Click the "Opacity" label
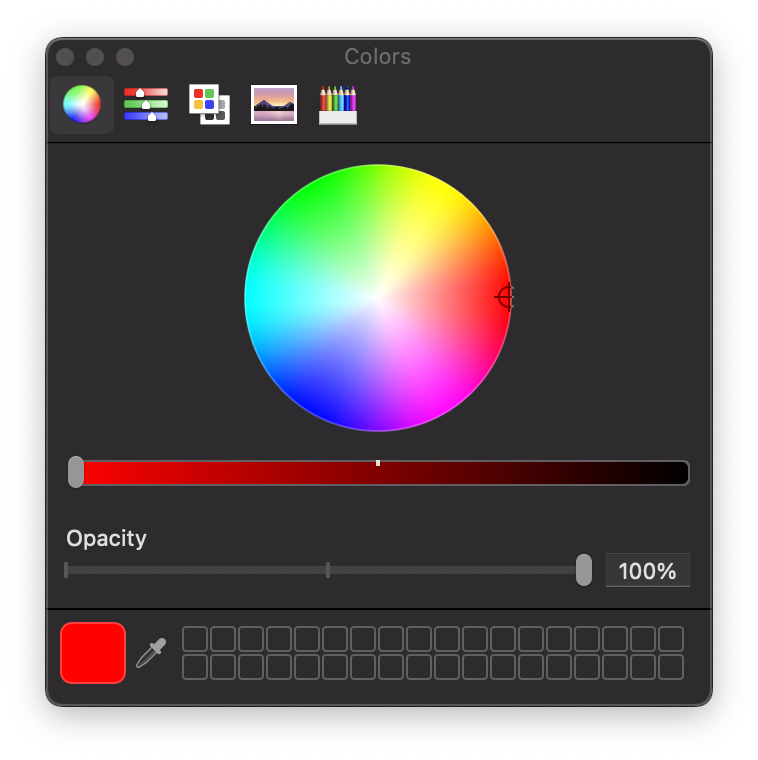 (x=106, y=538)
